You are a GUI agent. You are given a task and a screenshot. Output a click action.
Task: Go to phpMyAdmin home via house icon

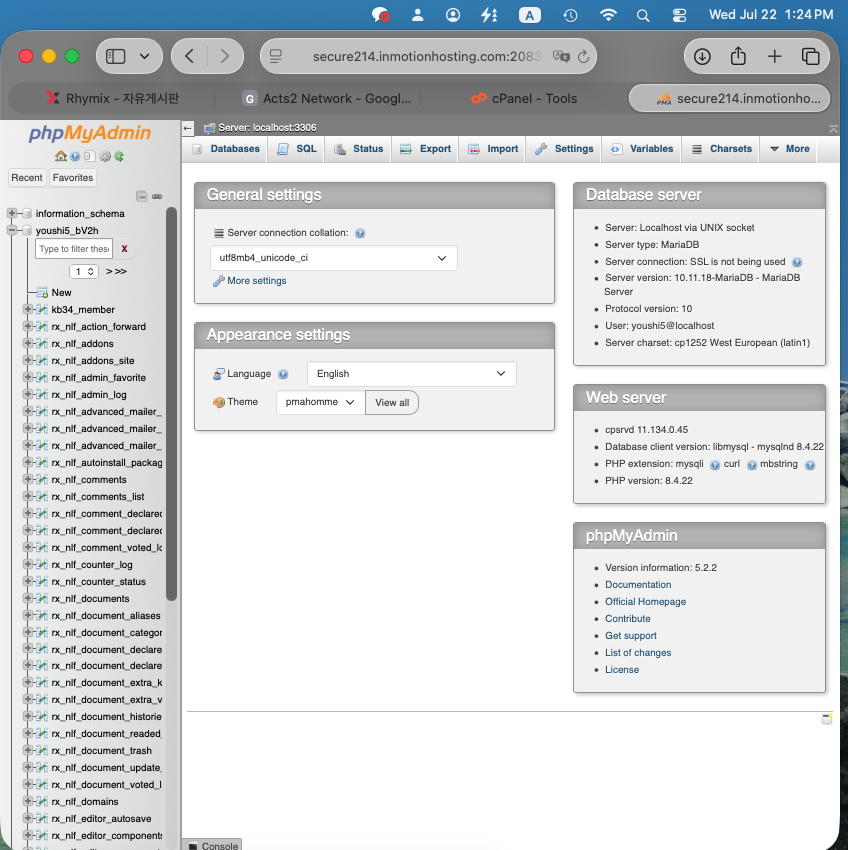pos(61,156)
